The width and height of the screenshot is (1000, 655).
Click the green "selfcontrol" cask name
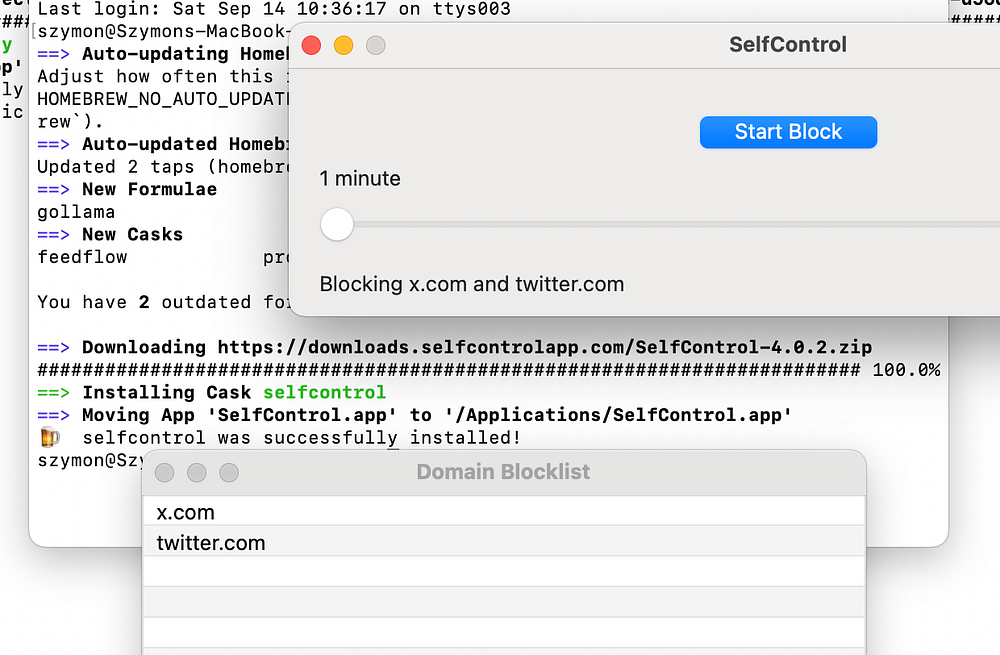pos(324,392)
